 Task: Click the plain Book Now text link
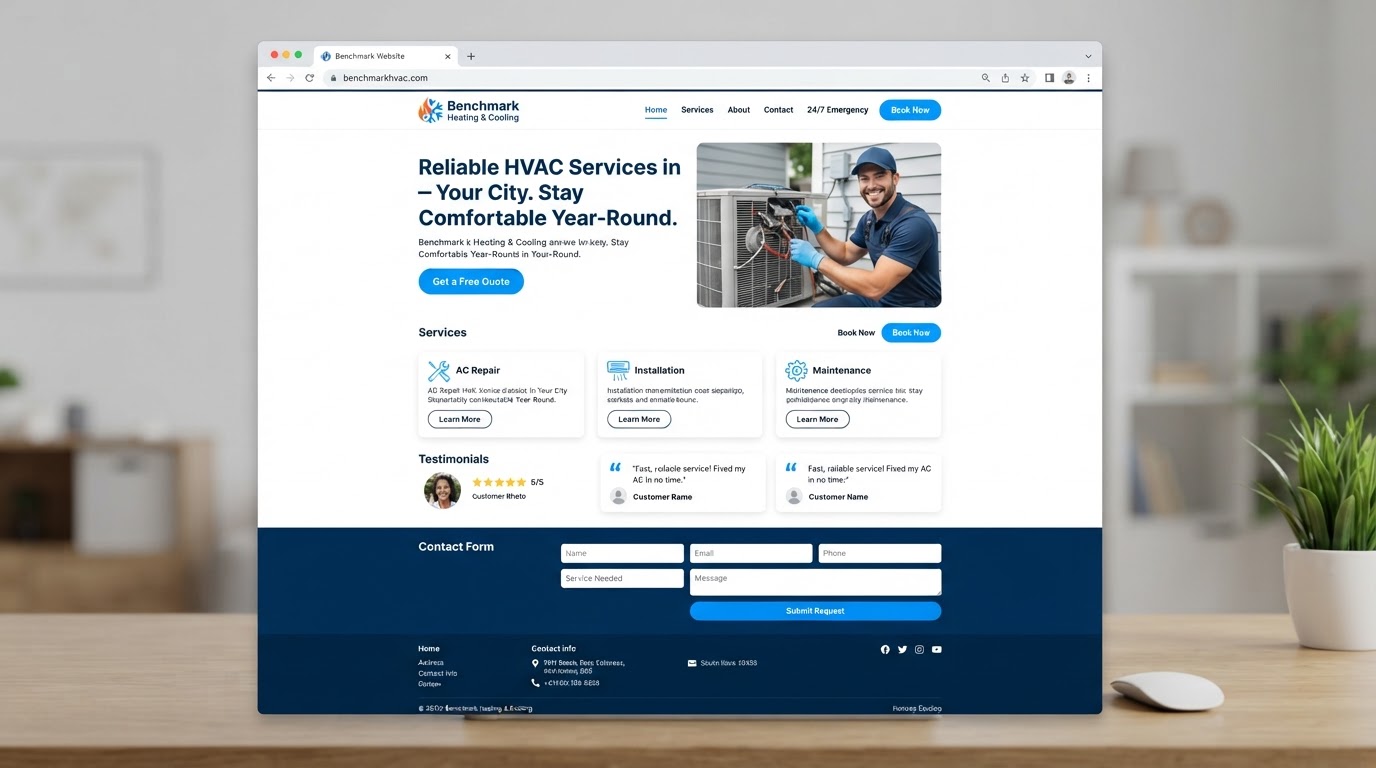(856, 333)
